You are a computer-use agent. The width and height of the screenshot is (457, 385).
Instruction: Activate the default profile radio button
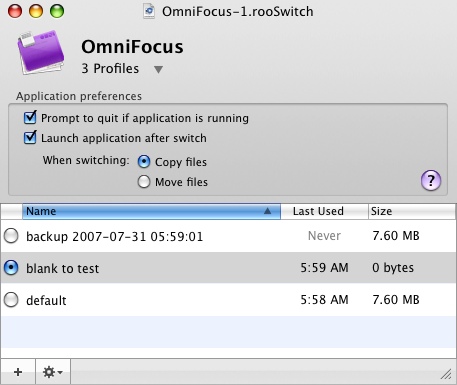11,300
